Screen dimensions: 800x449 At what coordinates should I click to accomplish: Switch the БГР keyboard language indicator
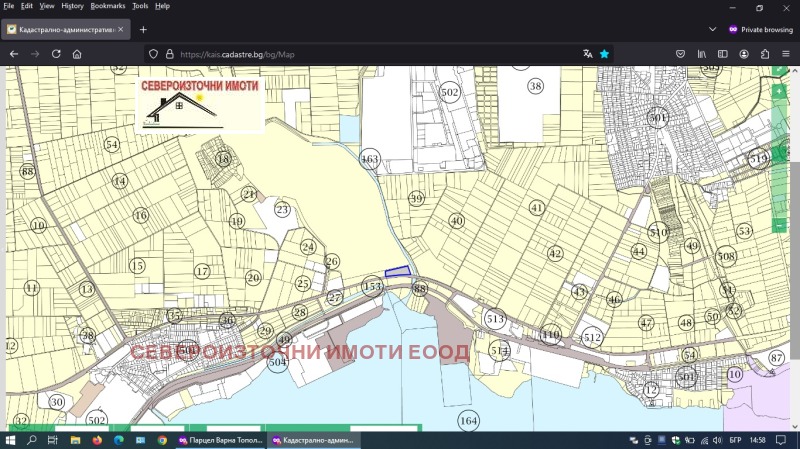point(735,440)
